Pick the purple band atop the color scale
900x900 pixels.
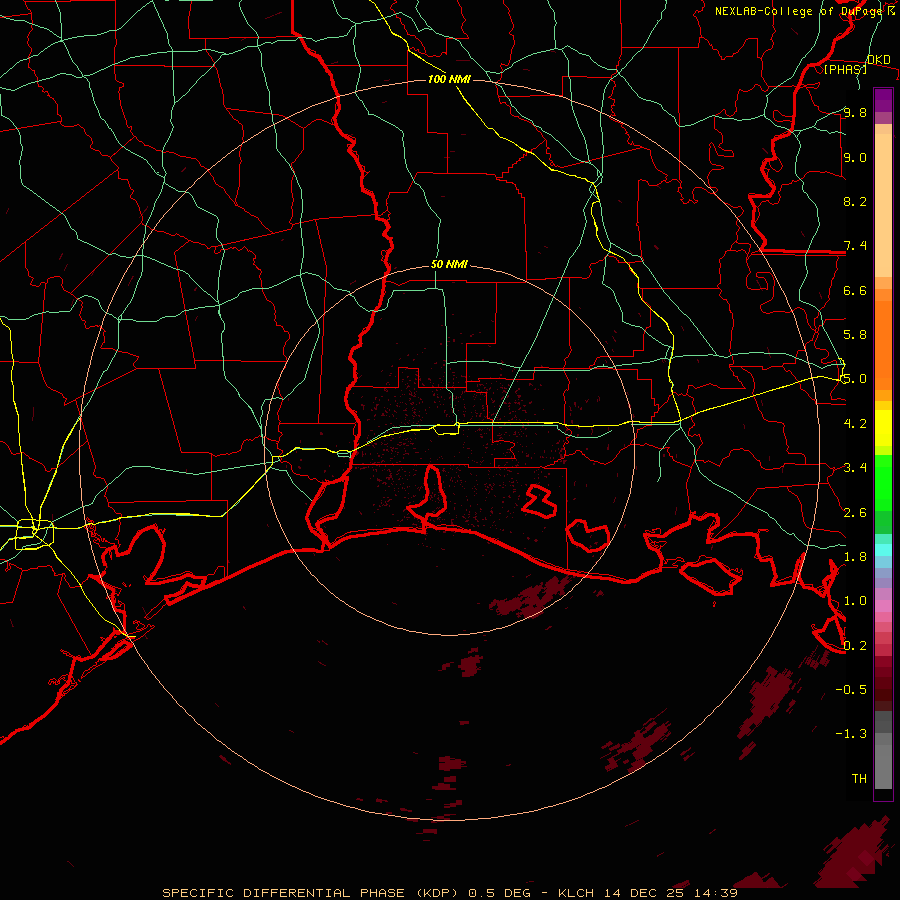[x=883, y=100]
